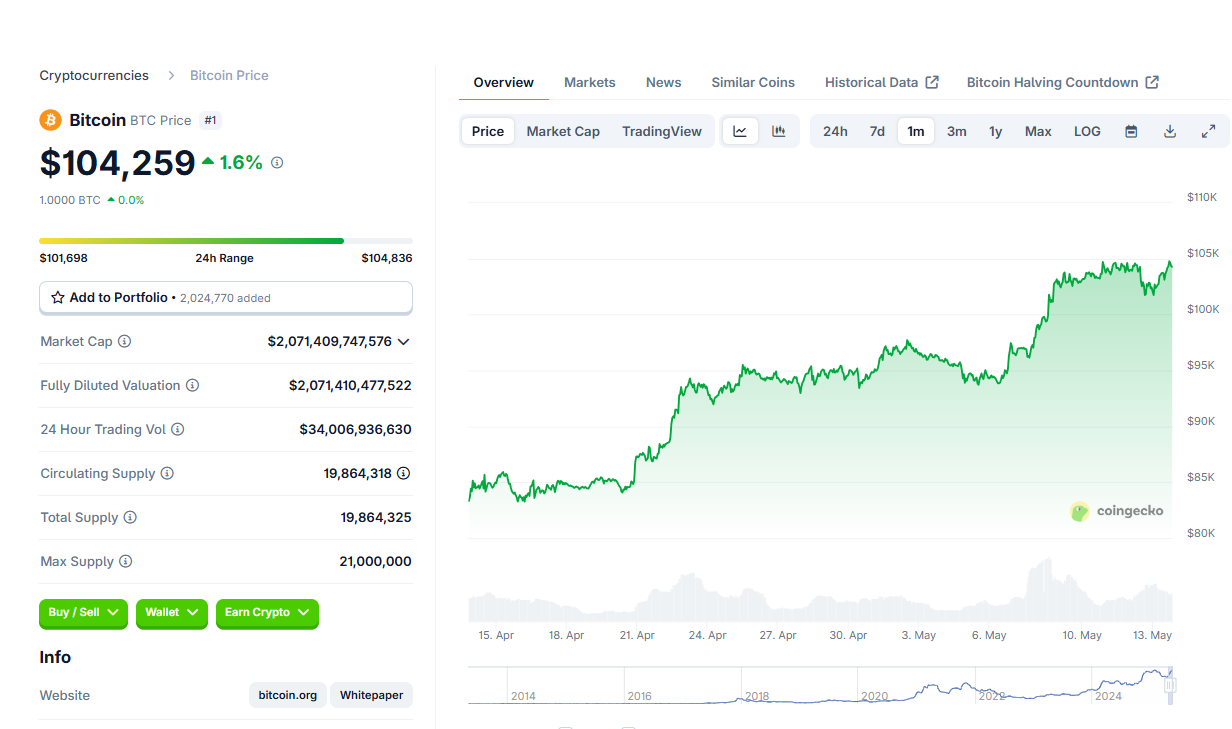Switch to line chart view icon
The image size is (1232, 729).
[x=740, y=131]
